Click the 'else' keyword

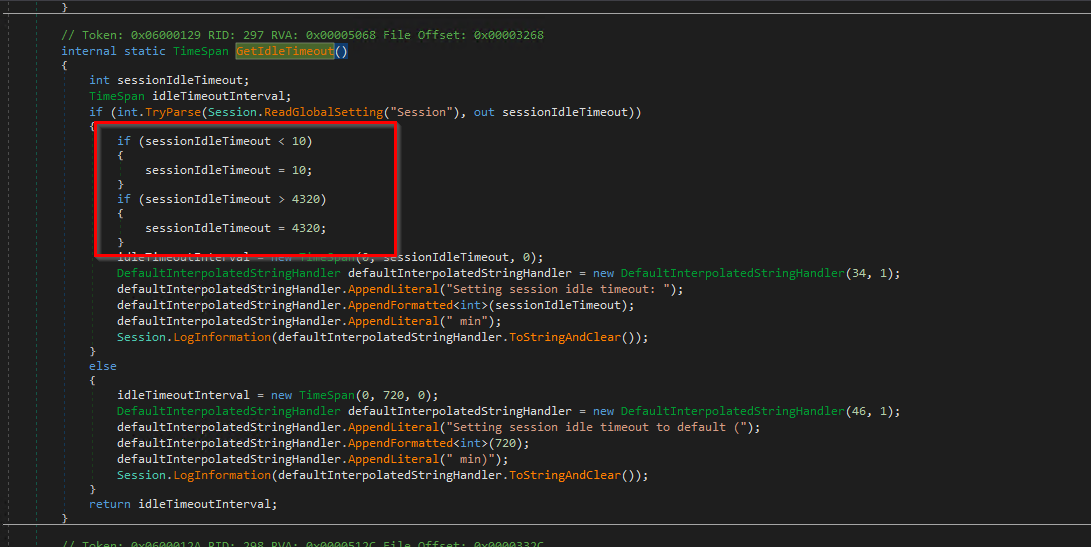click(103, 366)
